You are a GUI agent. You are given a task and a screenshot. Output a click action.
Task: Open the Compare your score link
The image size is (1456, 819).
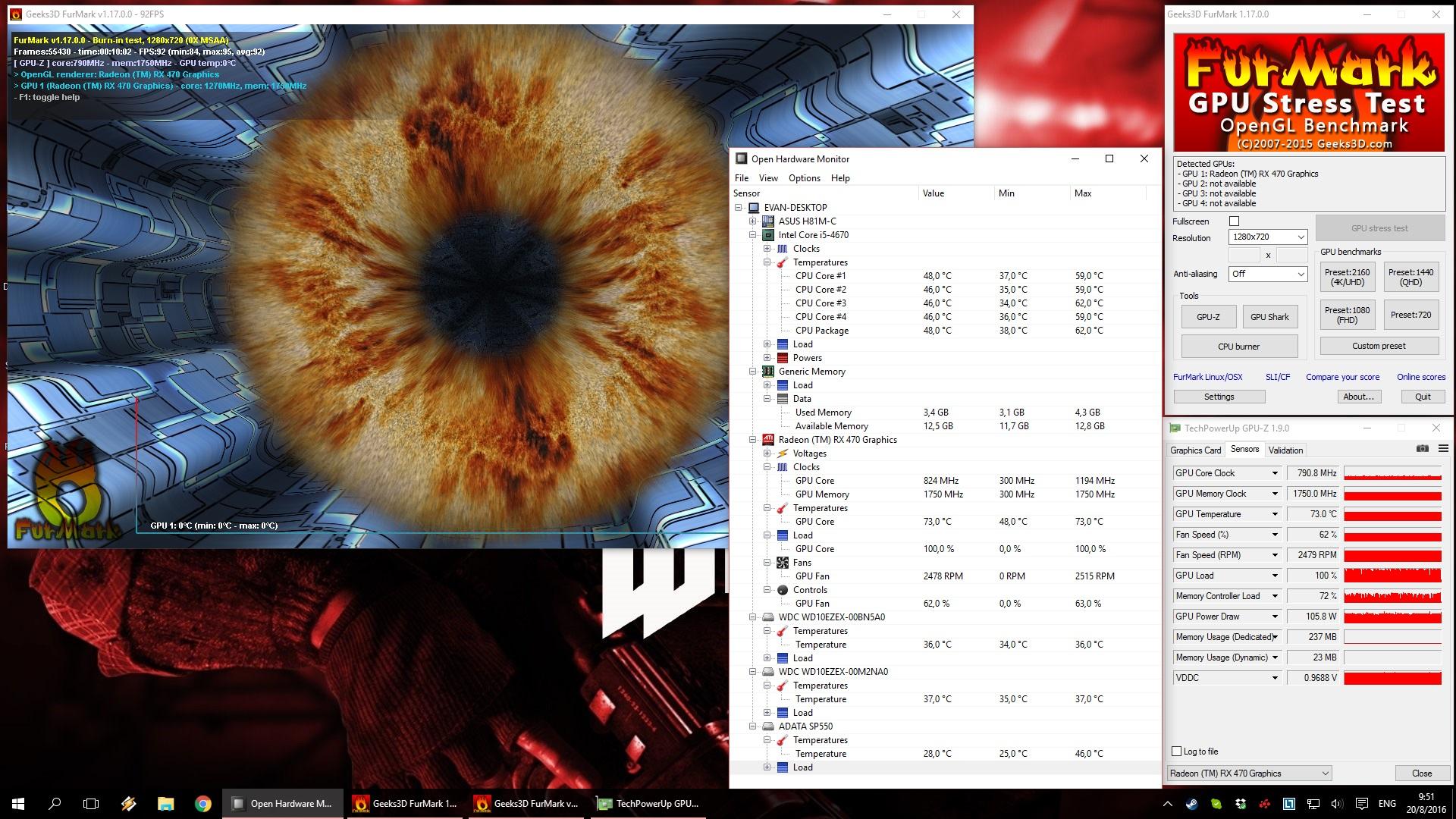[x=1342, y=377]
